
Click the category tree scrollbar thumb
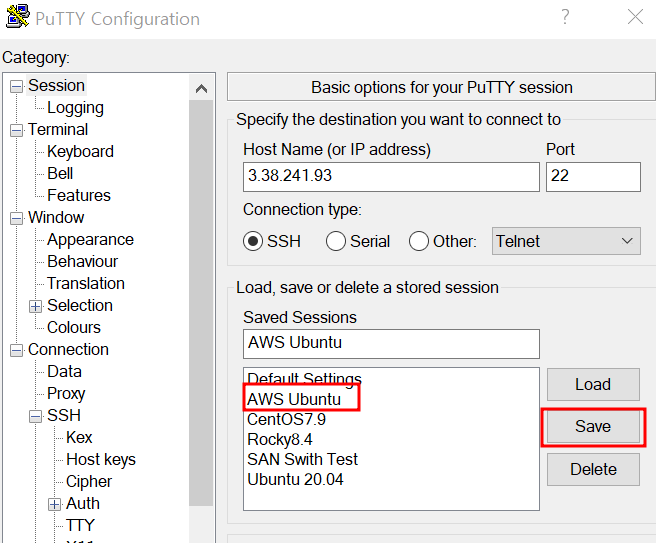pyautogui.click(x=201, y=303)
